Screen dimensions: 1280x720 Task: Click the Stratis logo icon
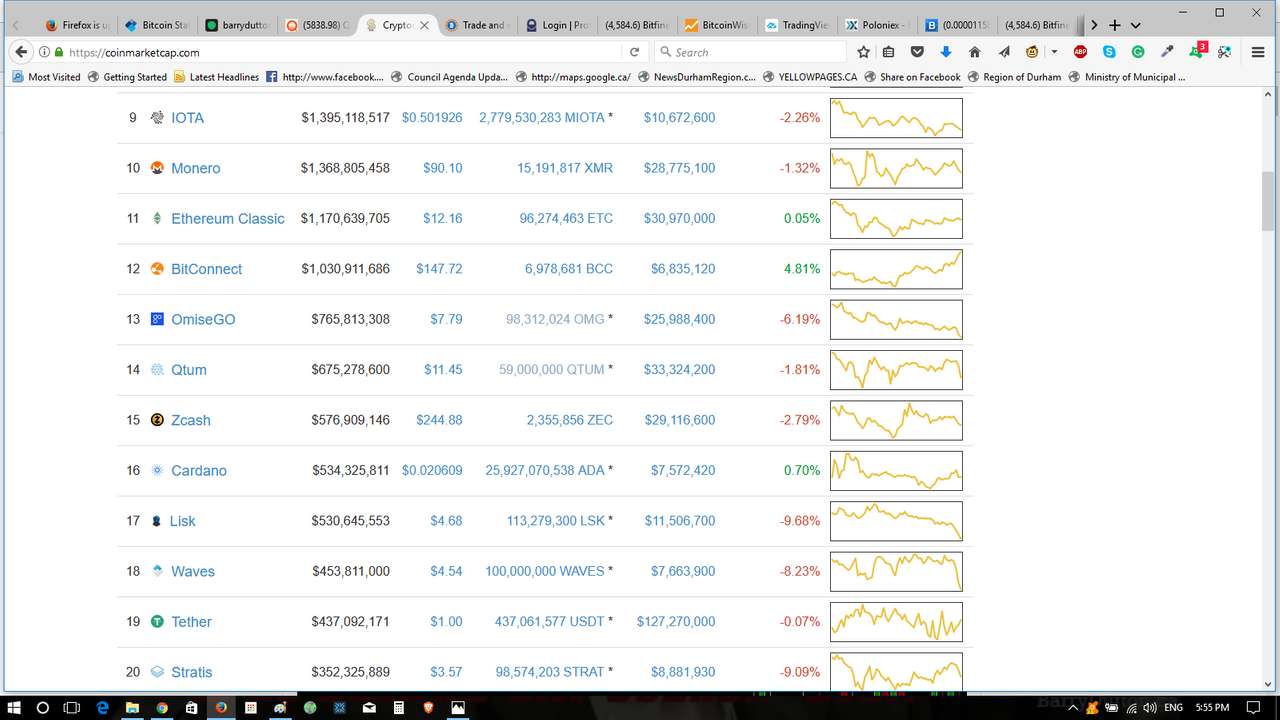point(157,672)
